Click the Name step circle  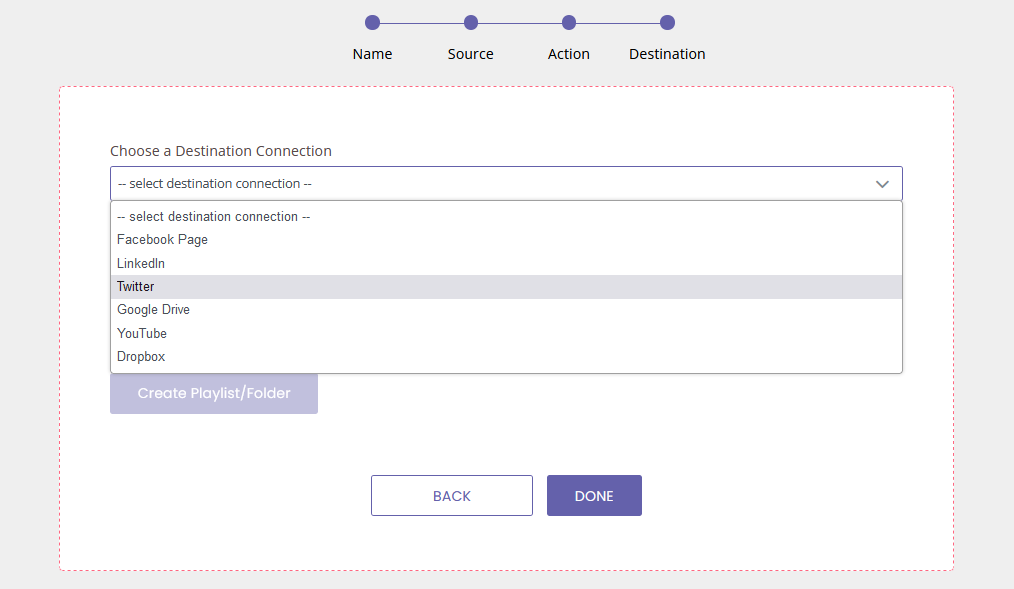pos(372,23)
